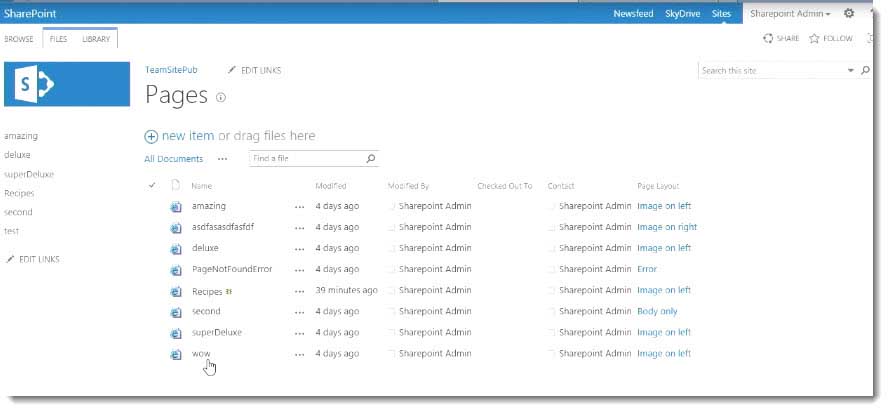Sort by the Modified column header

coord(331,186)
